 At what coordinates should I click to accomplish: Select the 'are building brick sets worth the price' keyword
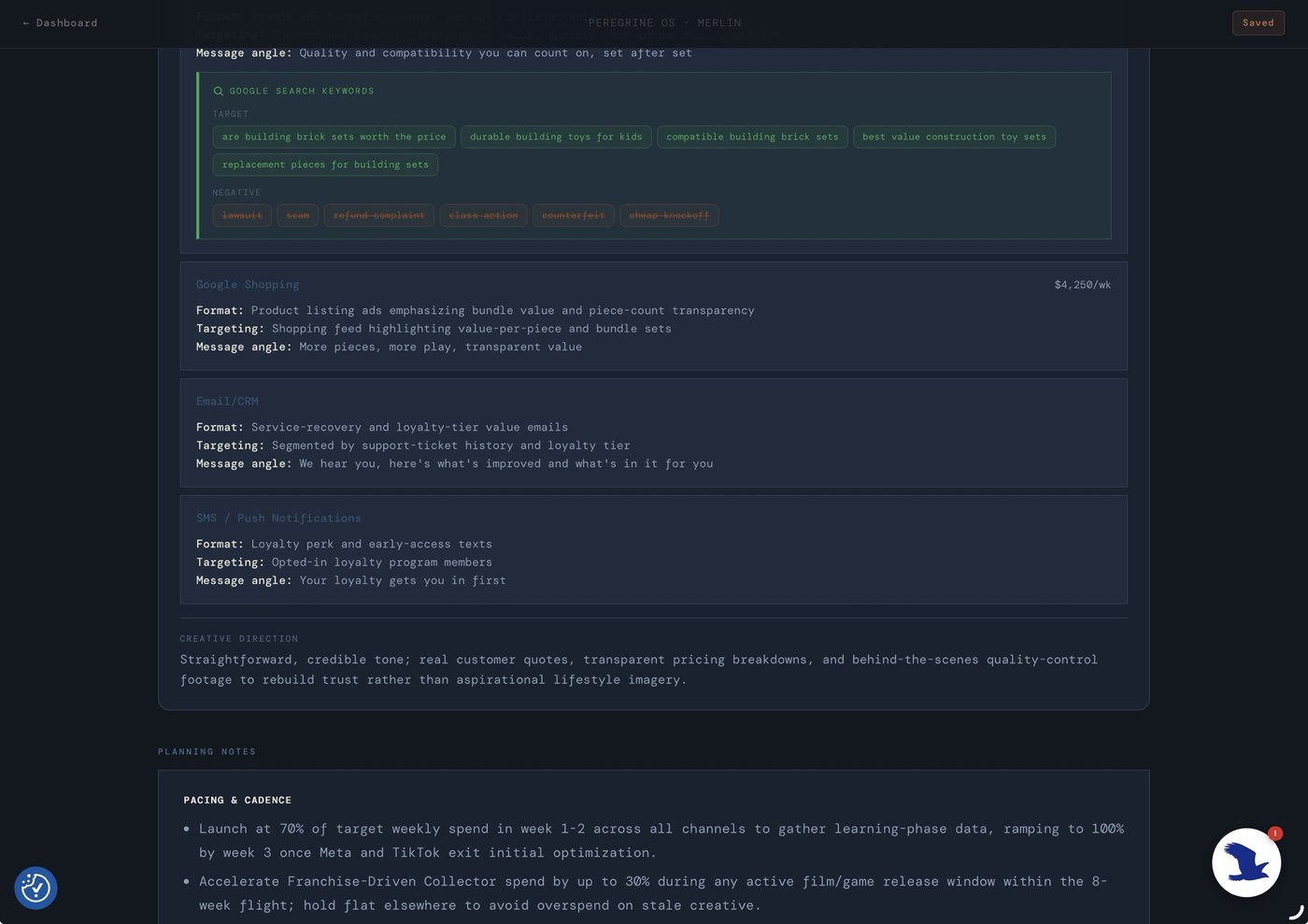(x=334, y=136)
